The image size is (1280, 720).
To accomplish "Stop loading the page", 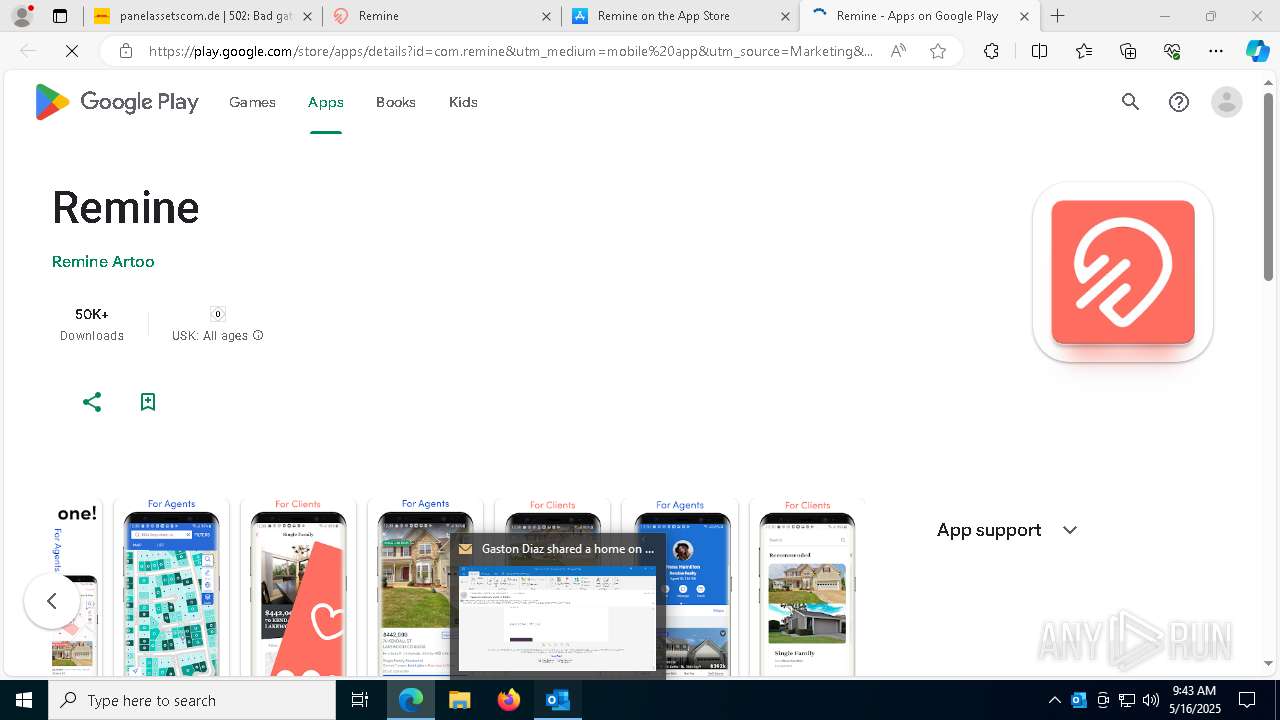I will pyautogui.click(x=72, y=51).
